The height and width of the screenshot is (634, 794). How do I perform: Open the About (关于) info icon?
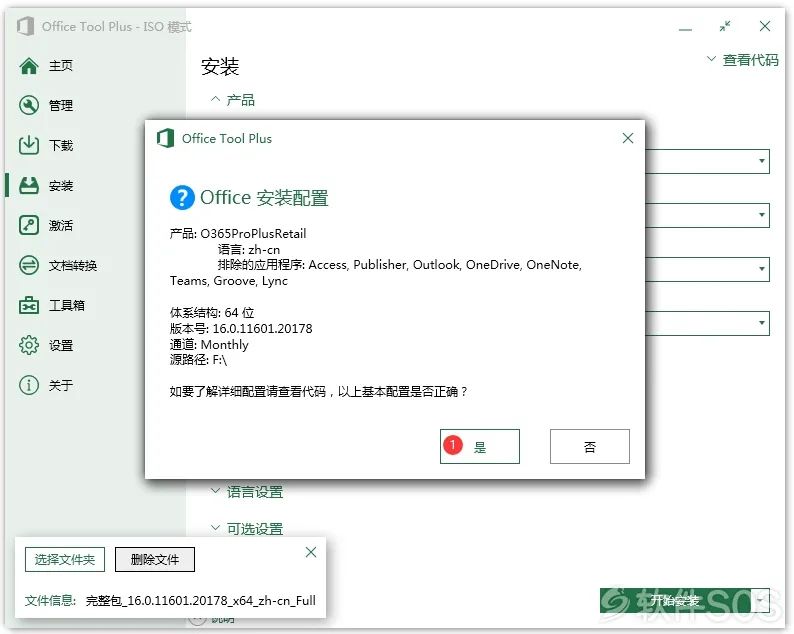coord(29,385)
